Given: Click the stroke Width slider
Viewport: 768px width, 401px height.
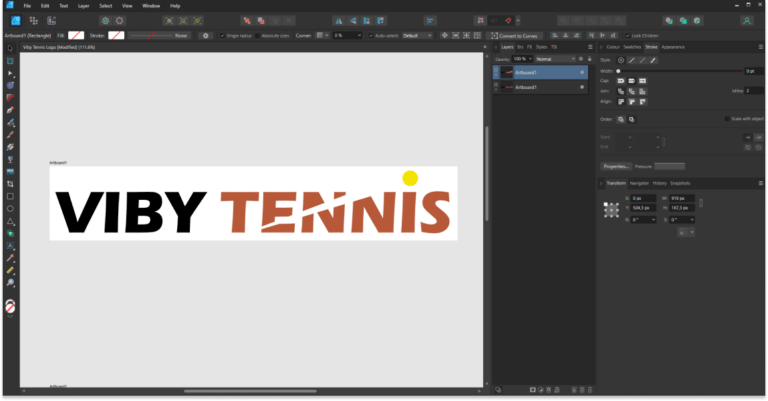Looking at the screenshot, I should [680, 71].
